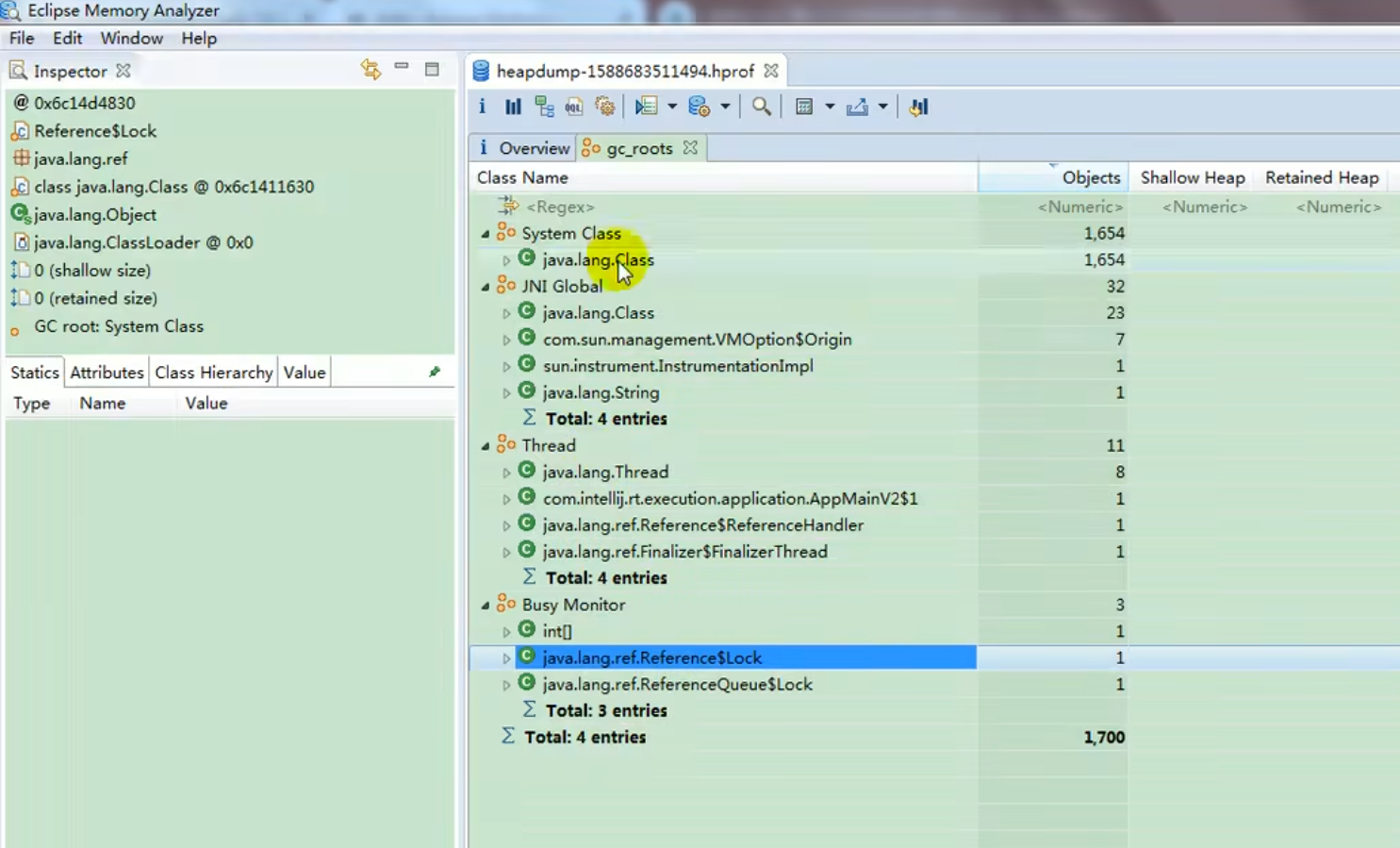Switch to the Attributes tab
The height and width of the screenshot is (848, 1400).
coord(107,373)
